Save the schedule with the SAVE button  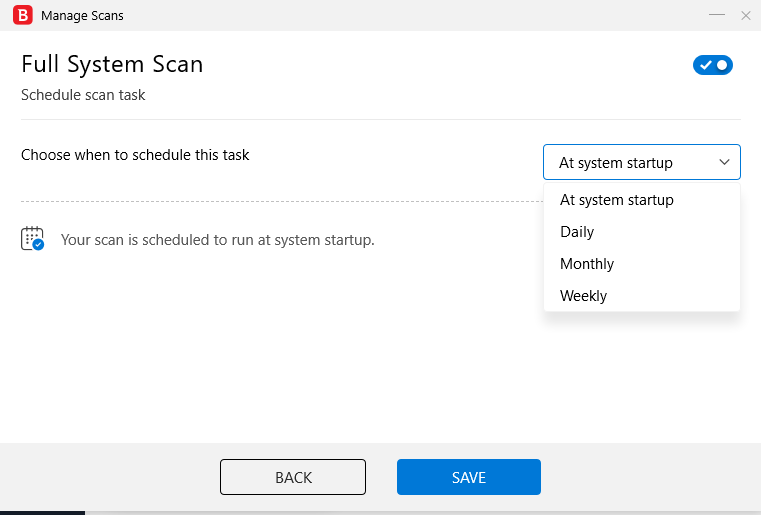tap(469, 477)
